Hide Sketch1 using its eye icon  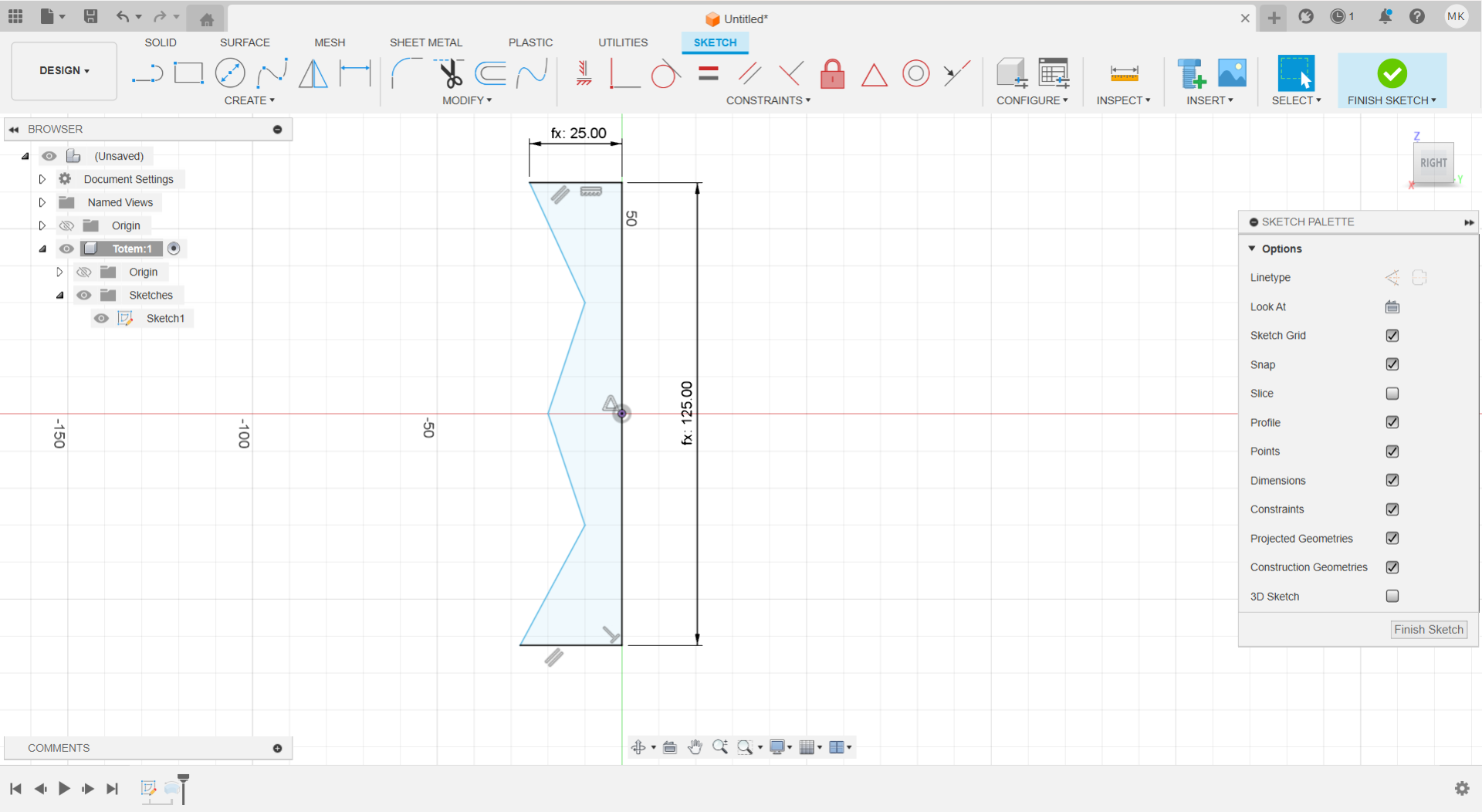click(101, 319)
